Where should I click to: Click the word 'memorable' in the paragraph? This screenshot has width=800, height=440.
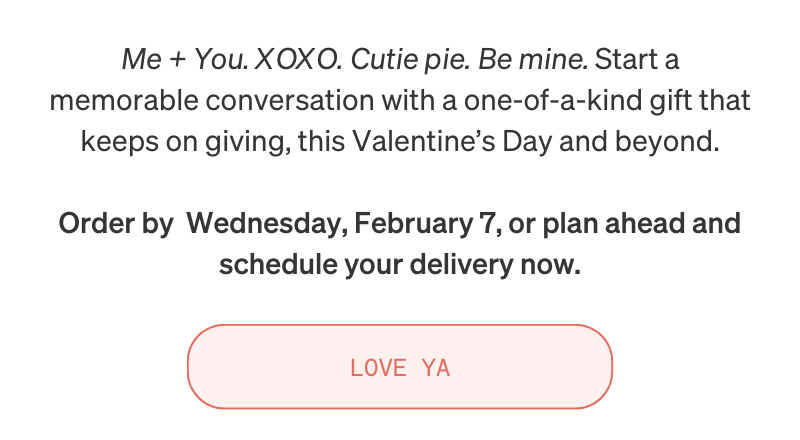[x=123, y=101]
